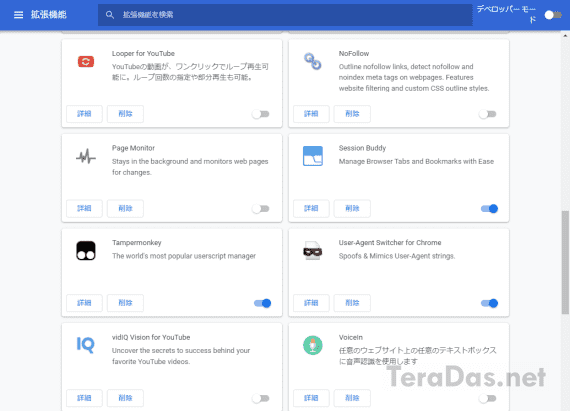Open details for vidIQ Vision
Image resolution: width=570 pixels, height=411 pixels.
pyautogui.click(x=84, y=398)
